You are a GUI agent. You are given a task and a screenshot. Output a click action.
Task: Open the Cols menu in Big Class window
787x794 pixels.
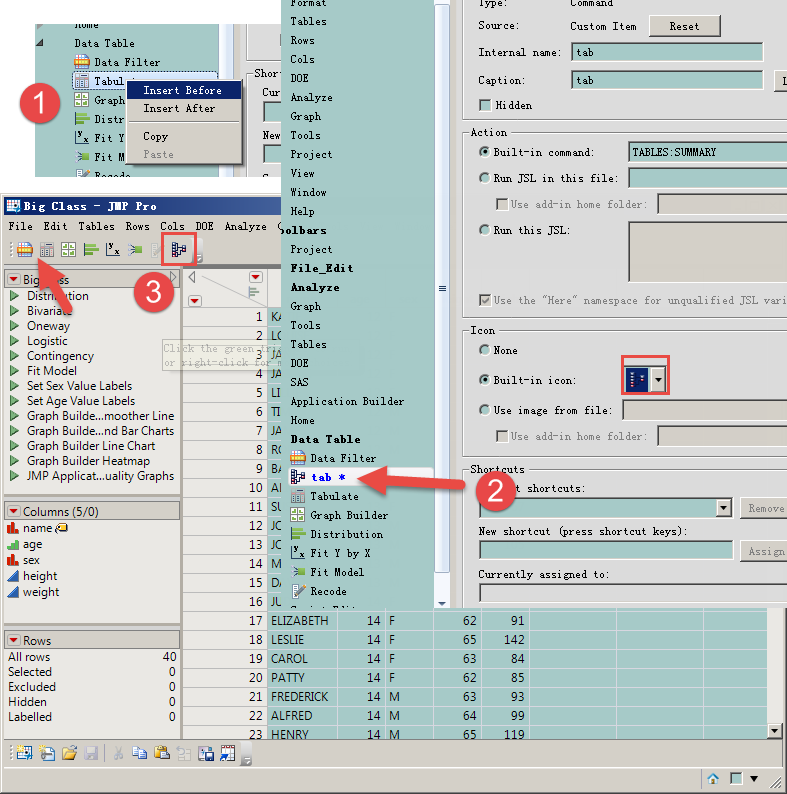point(172,226)
